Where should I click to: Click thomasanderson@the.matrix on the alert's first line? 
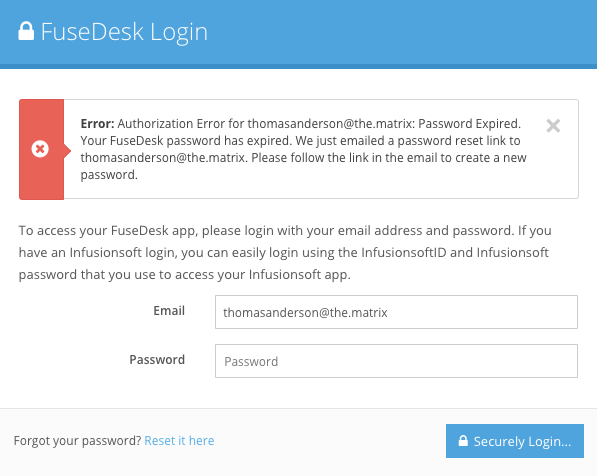330,124
